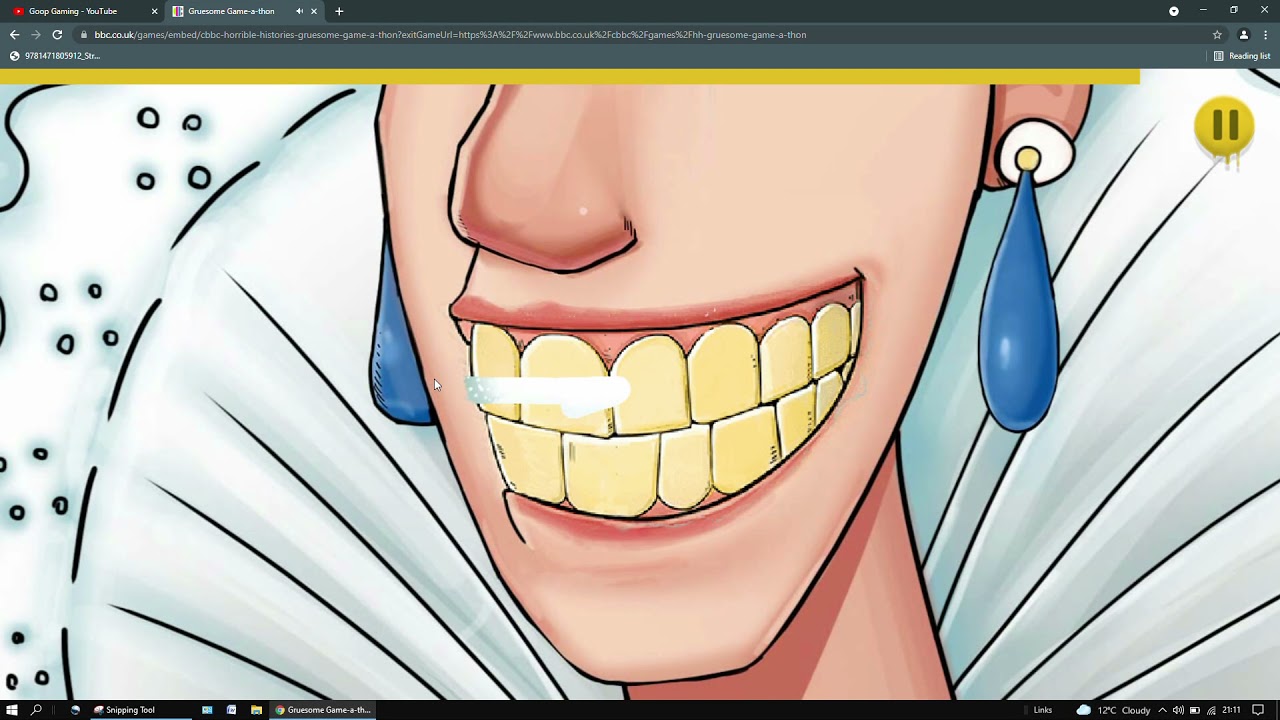The width and height of the screenshot is (1280, 720).
Task: Open Windows taskbar search
Action: pyautogui.click(x=37, y=710)
